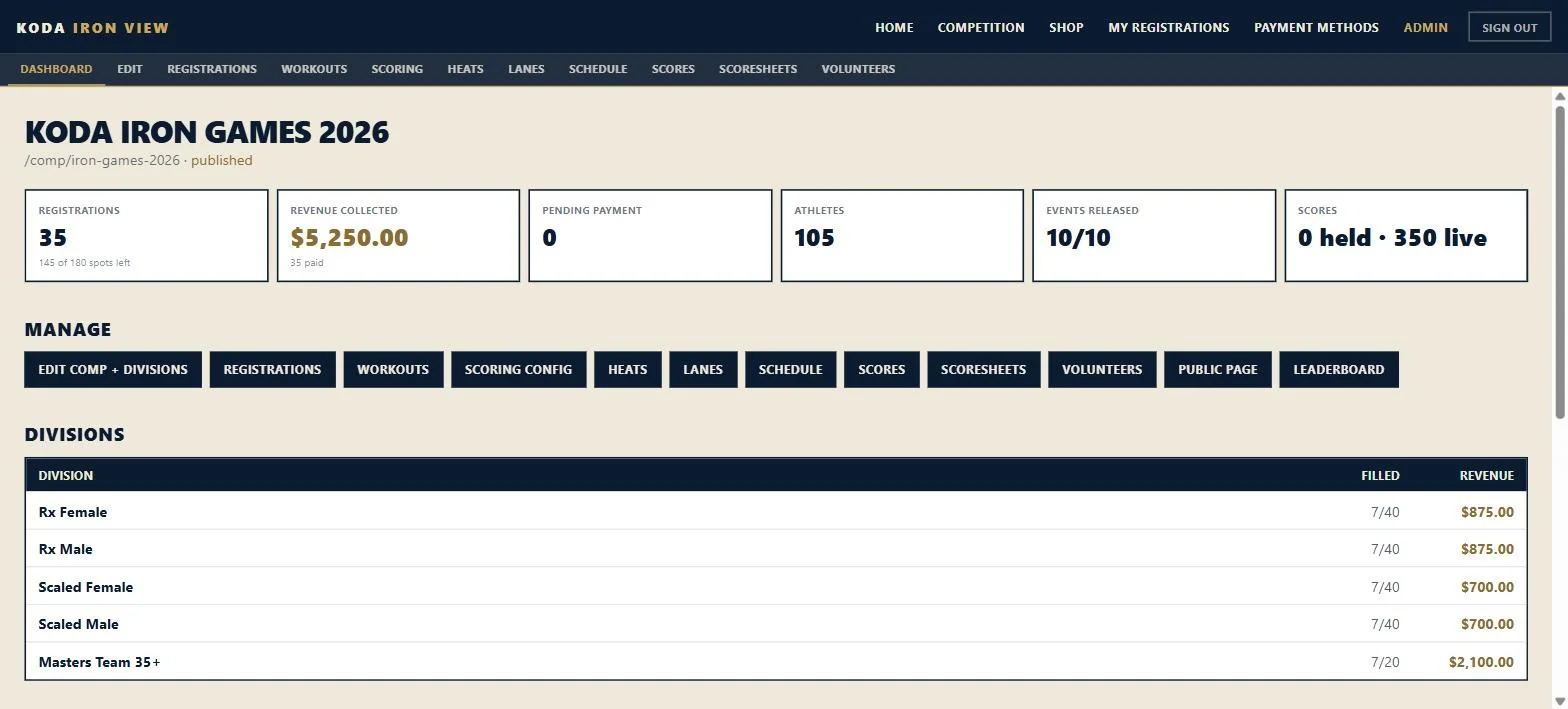The width and height of the screenshot is (1568, 709).
Task: Click the REGISTRATIONS manage button
Action: 272,369
